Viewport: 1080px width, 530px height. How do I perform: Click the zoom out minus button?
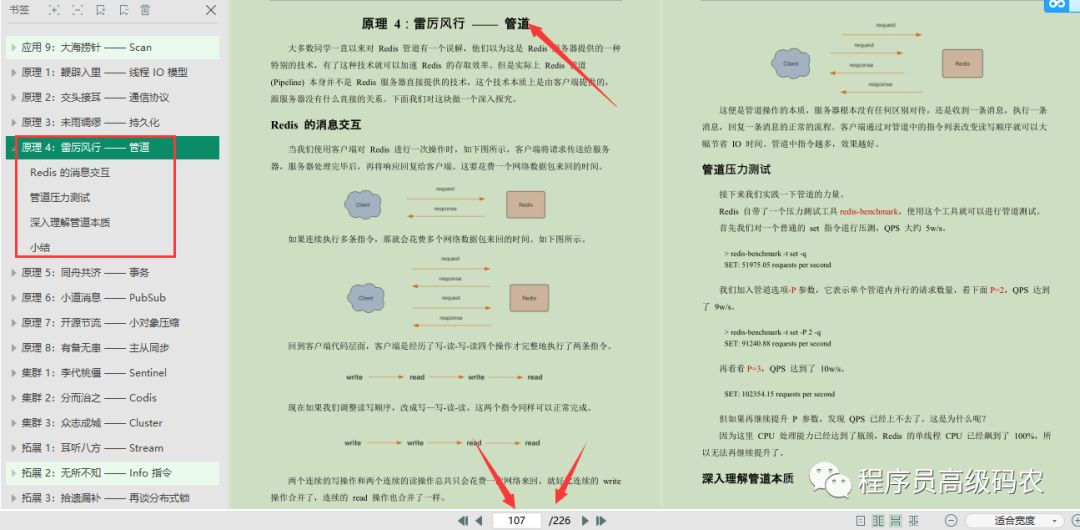pyautogui.click(x=951, y=520)
